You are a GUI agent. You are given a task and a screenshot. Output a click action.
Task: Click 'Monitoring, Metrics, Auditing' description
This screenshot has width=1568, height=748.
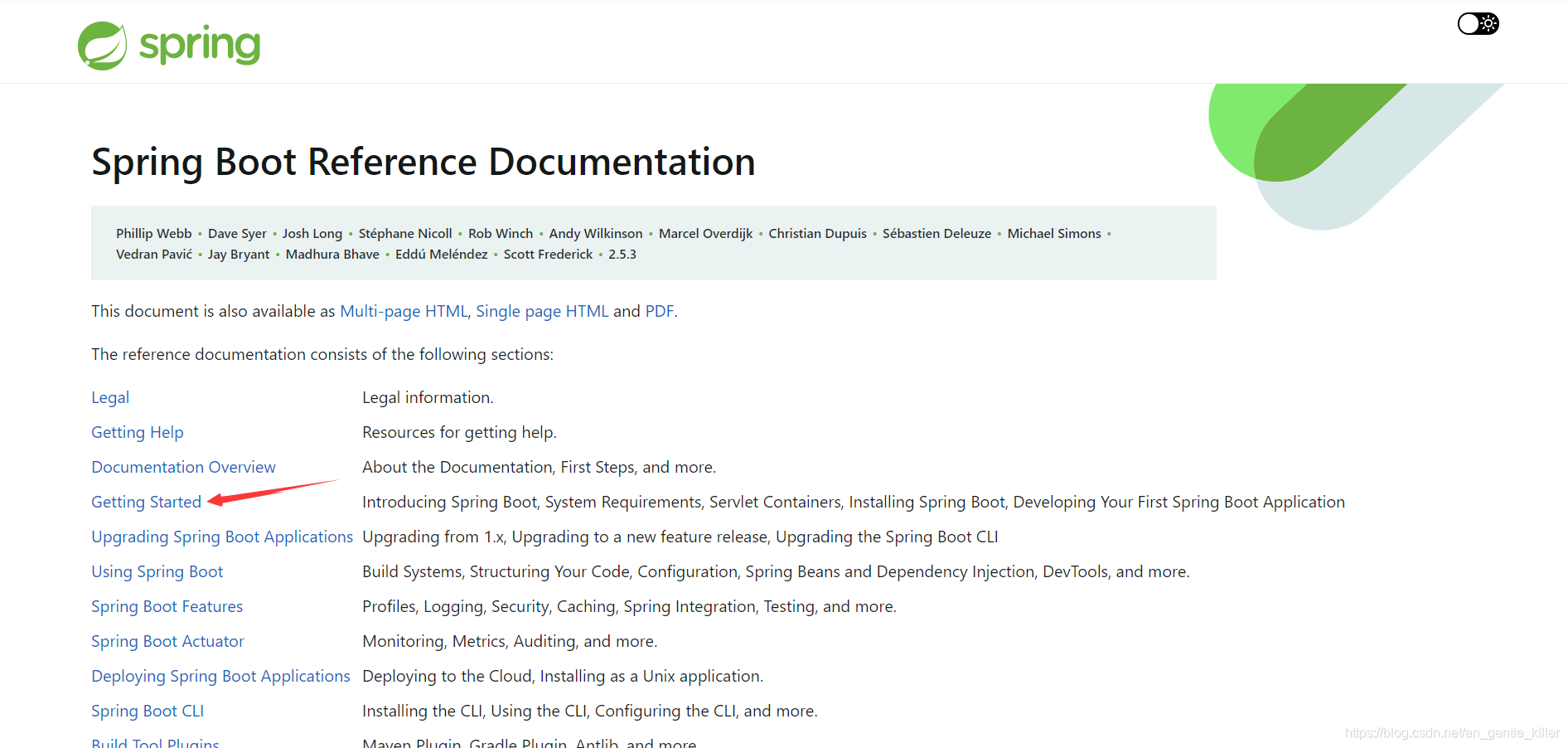coord(510,641)
